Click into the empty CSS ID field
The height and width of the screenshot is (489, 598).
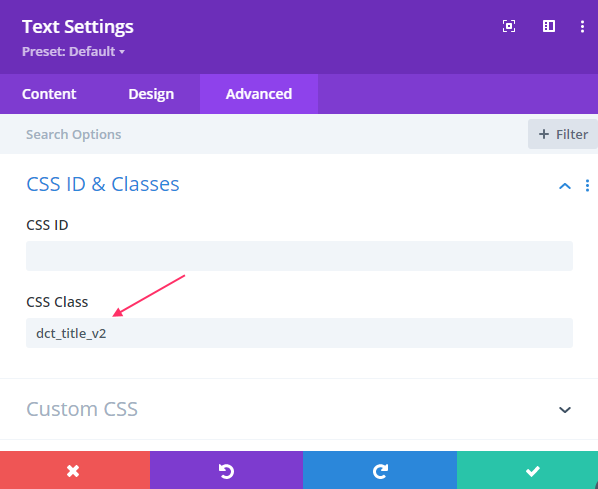click(299, 256)
